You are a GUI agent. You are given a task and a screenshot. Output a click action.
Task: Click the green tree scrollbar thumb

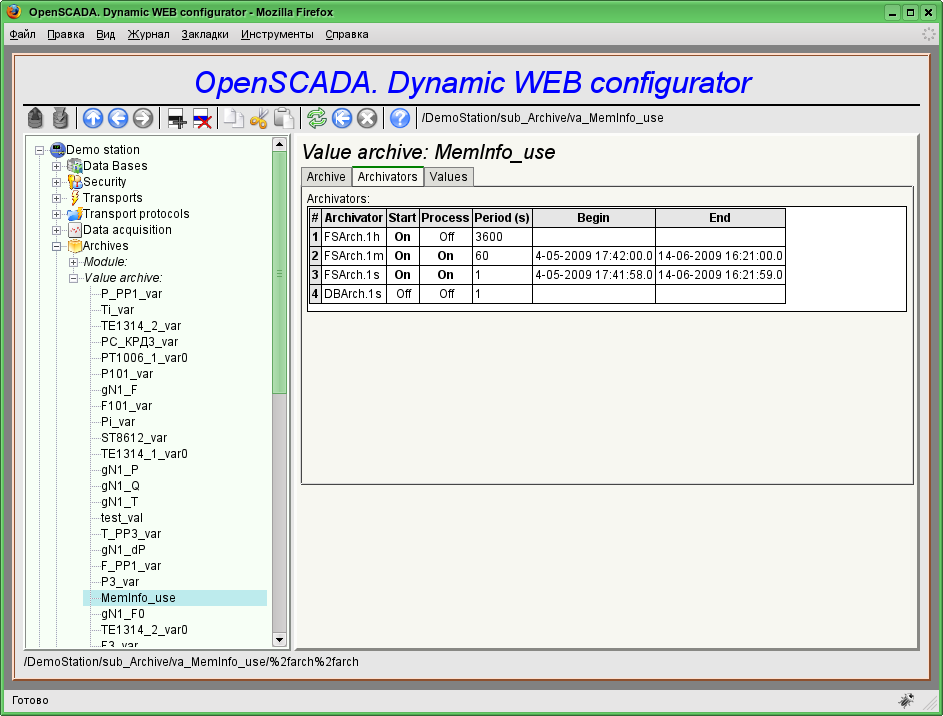tap(280, 273)
